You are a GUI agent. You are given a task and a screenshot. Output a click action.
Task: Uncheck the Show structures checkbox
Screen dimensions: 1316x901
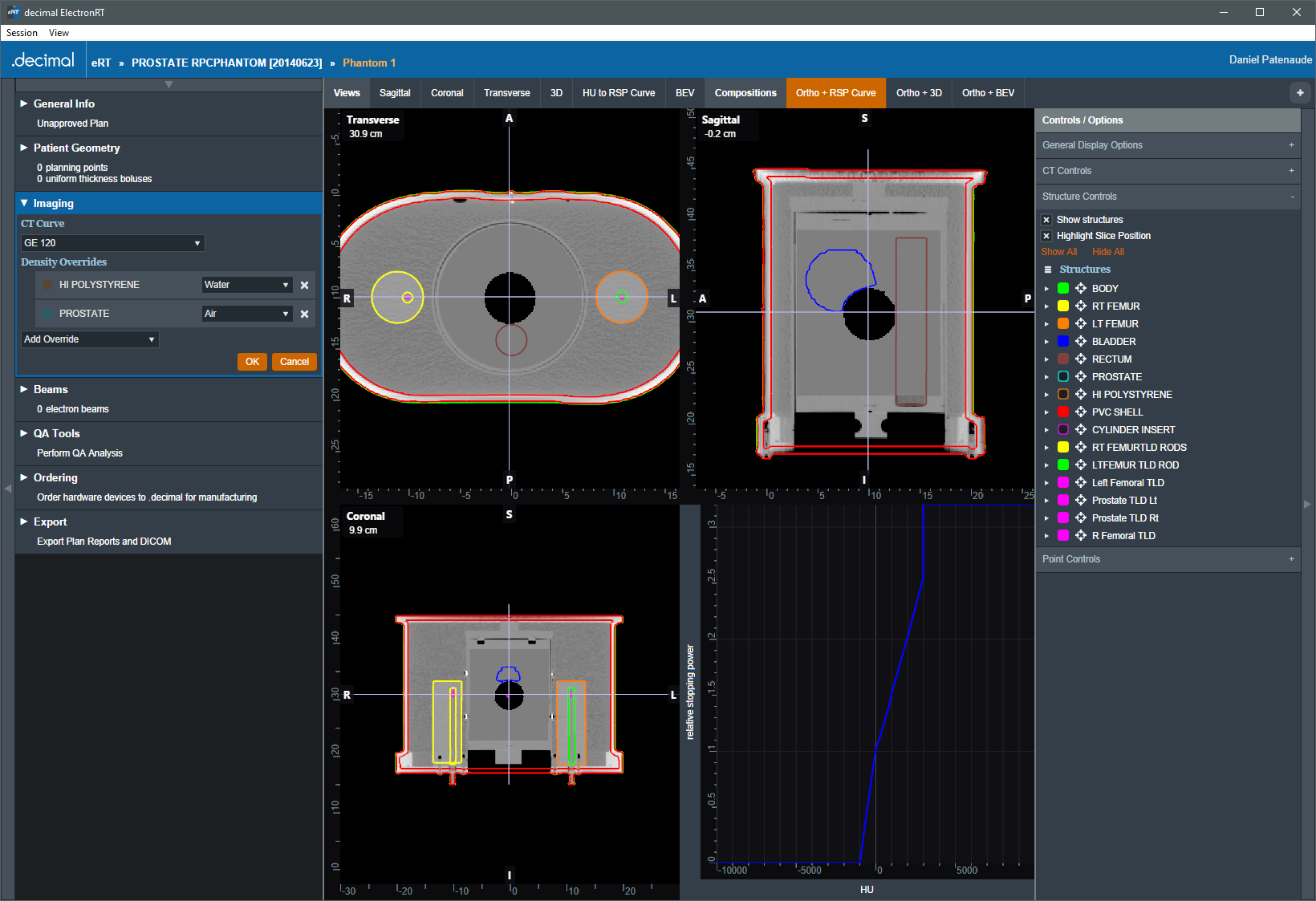[x=1046, y=220]
